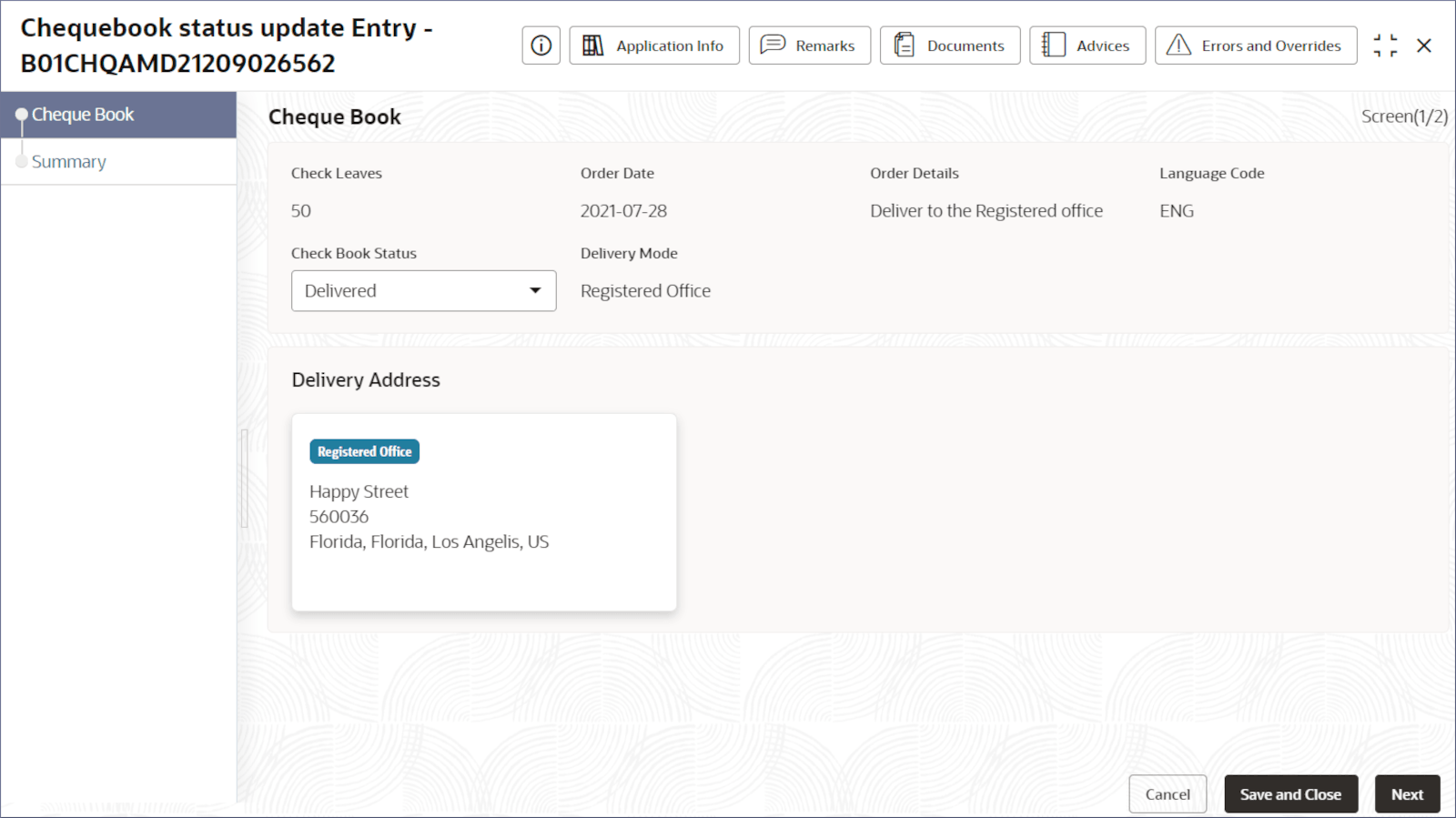Click the Screen(1/2) indicator
The height and width of the screenshot is (818, 1456).
click(x=1404, y=116)
